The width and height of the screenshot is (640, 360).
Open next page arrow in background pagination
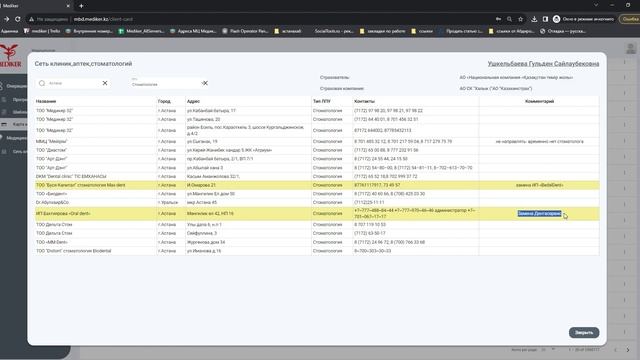[628, 350]
